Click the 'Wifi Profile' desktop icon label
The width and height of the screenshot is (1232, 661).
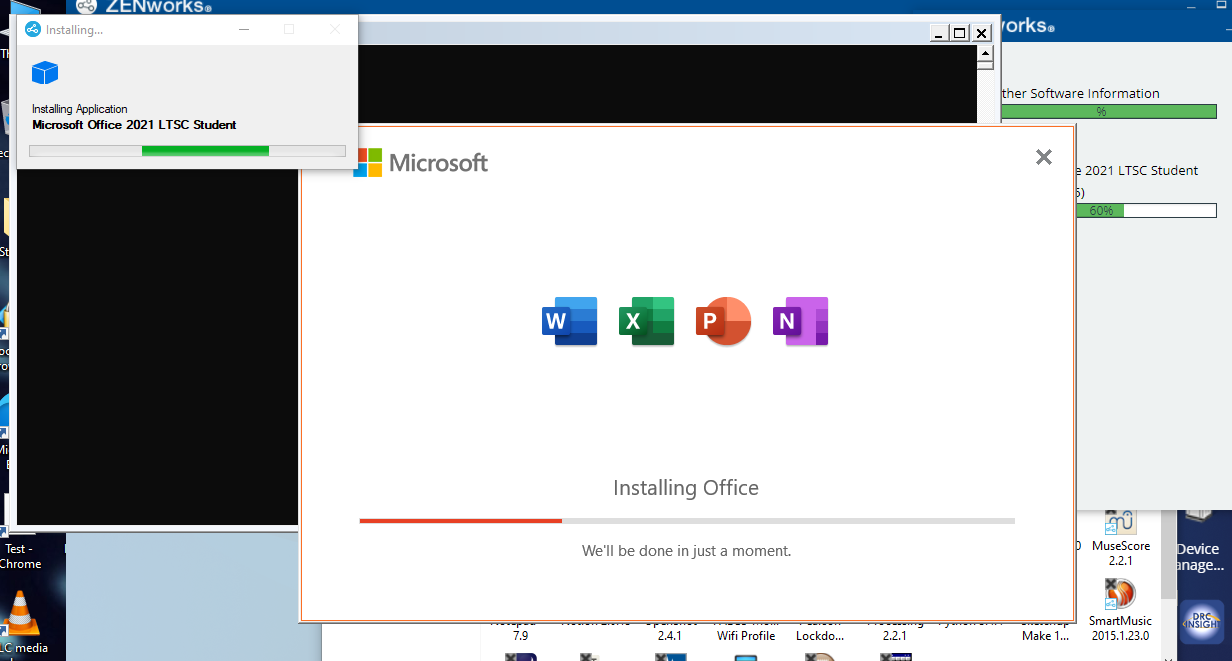pos(746,636)
